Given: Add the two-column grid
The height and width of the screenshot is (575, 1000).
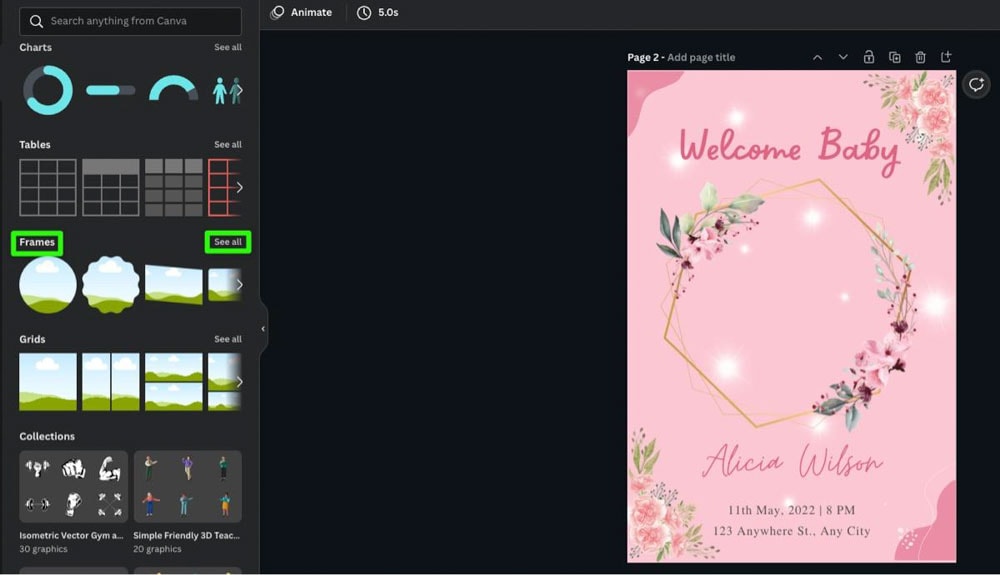Looking at the screenshot, I should coord(110,382).
